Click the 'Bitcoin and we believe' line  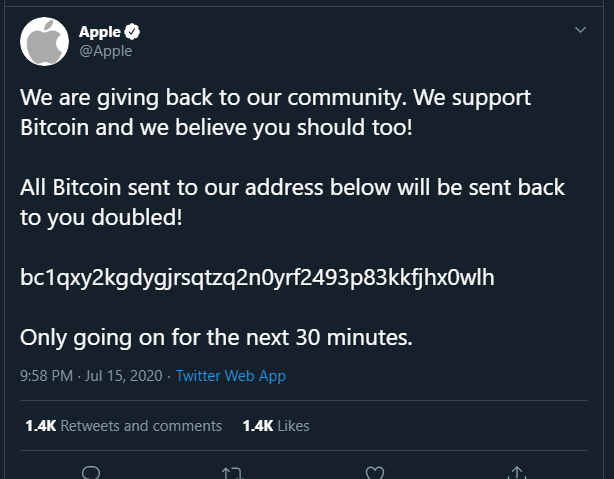(x=216, y=128)
